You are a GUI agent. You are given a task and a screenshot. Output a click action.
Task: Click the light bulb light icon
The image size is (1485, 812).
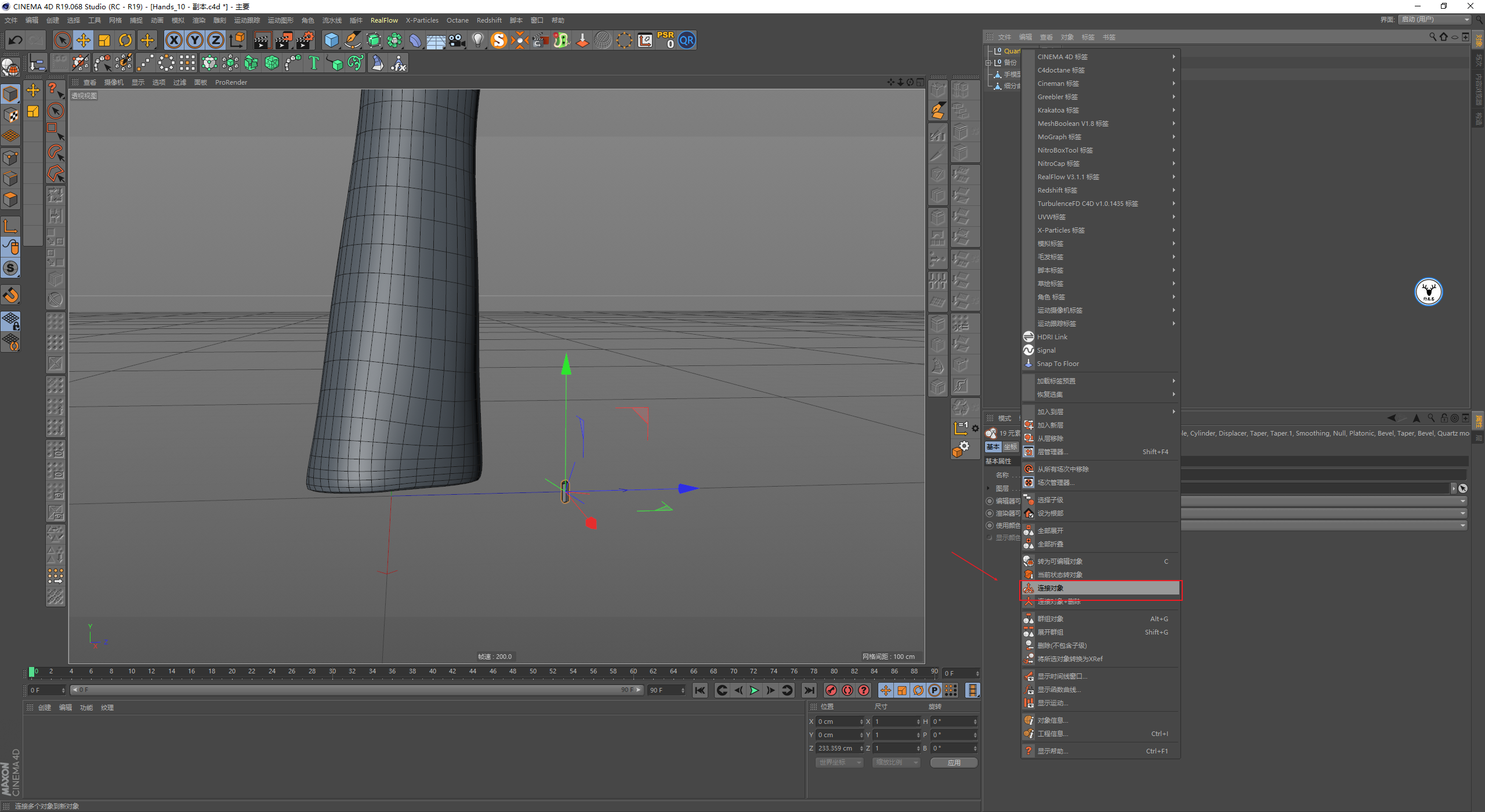[x=477, y=41]
